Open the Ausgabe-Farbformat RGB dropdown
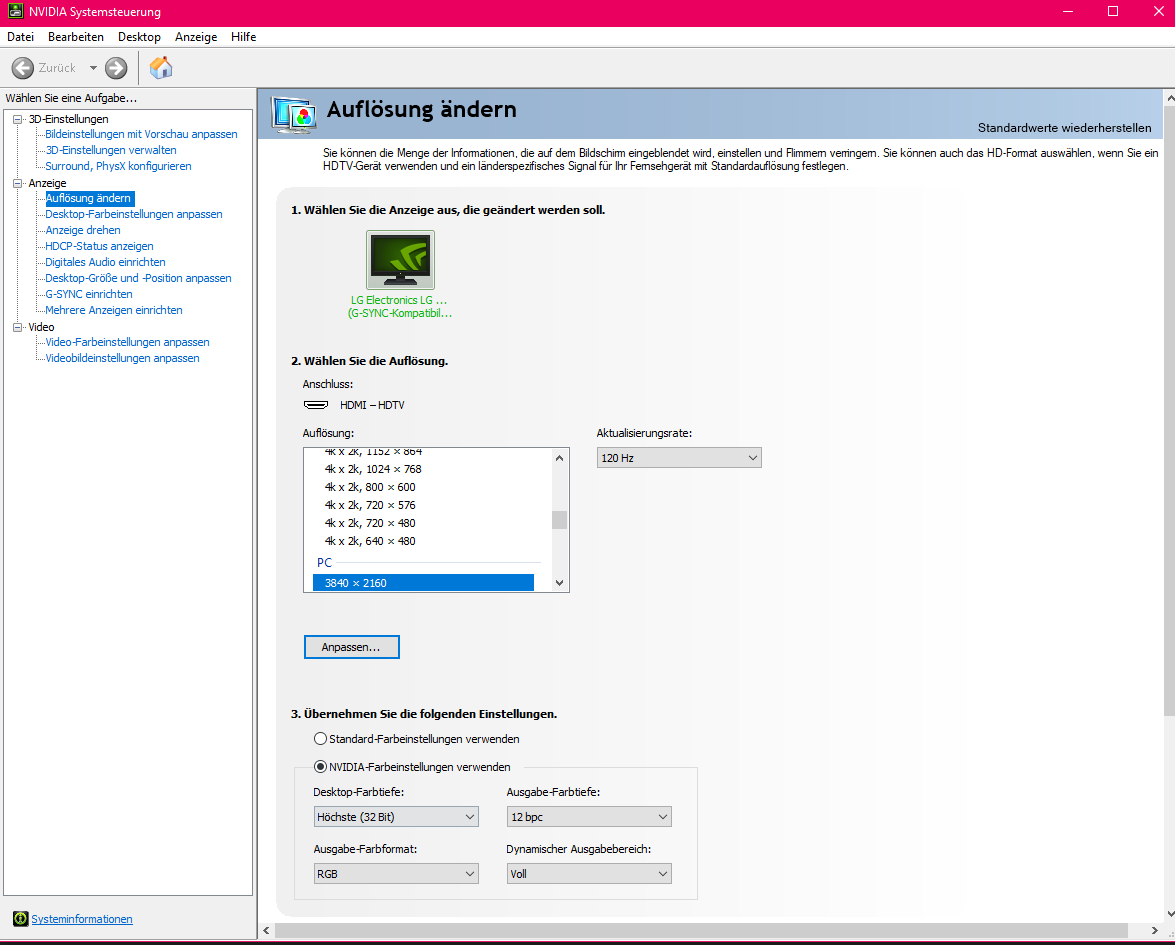The width and height of the screenshot is (1175, 945). pos(396,874)
